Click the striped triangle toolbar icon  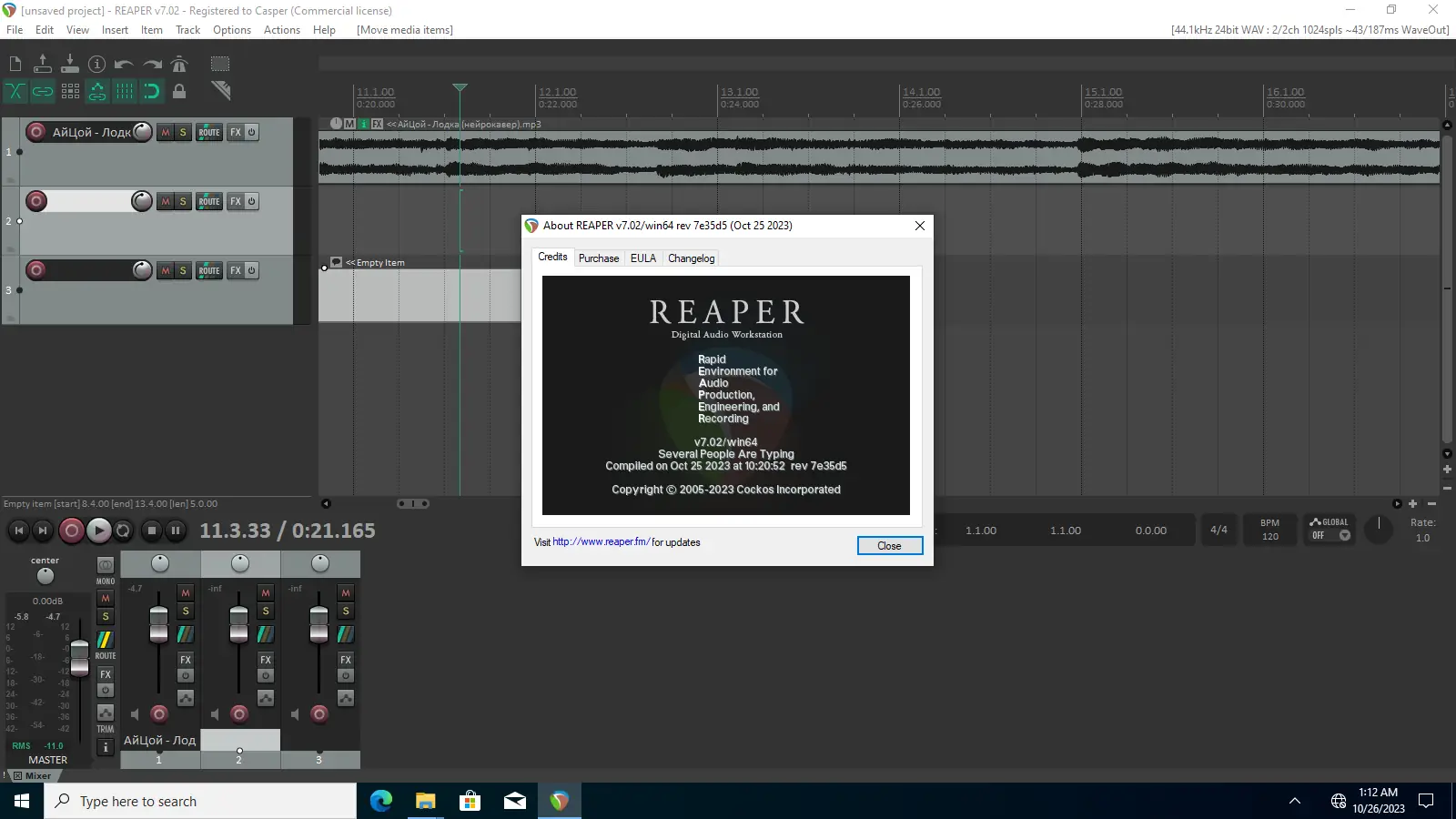220,90
